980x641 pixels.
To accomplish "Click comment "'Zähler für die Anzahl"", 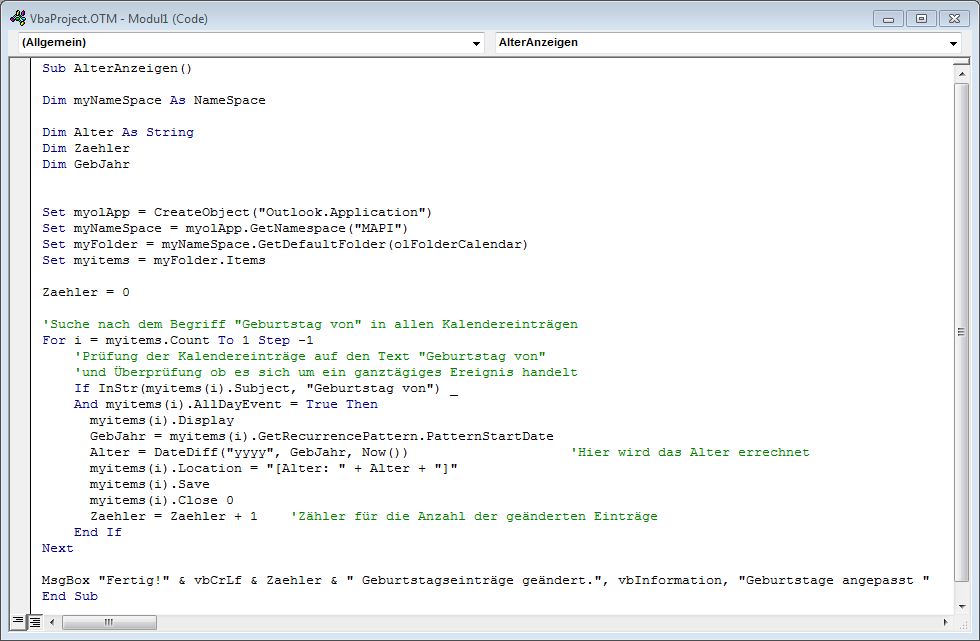I will coord(474,517).
